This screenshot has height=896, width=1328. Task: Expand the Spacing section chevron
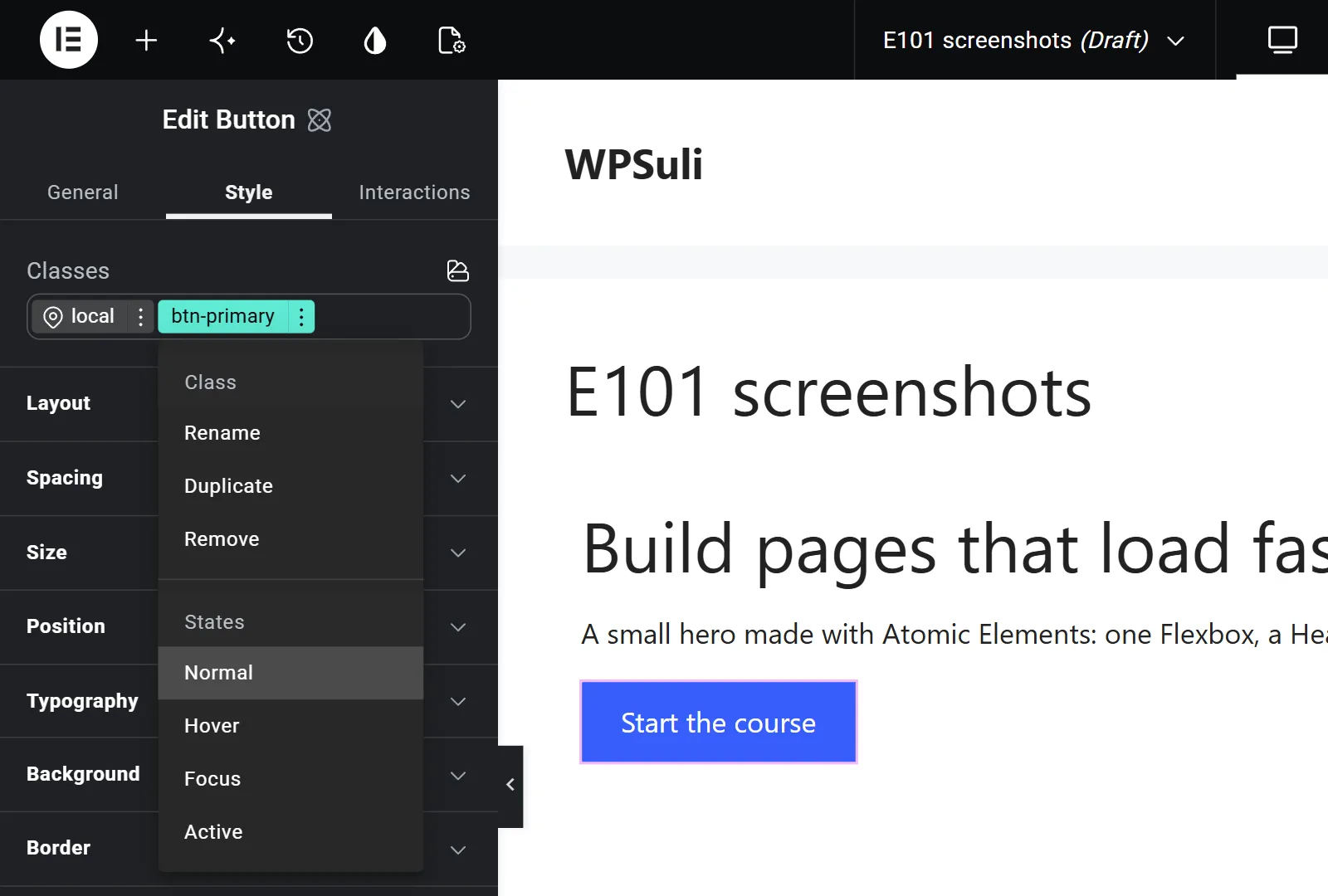458,479
